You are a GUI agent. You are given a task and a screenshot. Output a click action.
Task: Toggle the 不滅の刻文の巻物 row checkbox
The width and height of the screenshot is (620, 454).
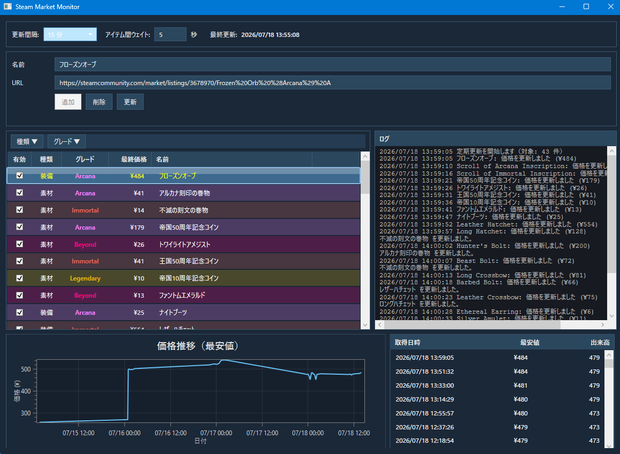tap(19, 210)
